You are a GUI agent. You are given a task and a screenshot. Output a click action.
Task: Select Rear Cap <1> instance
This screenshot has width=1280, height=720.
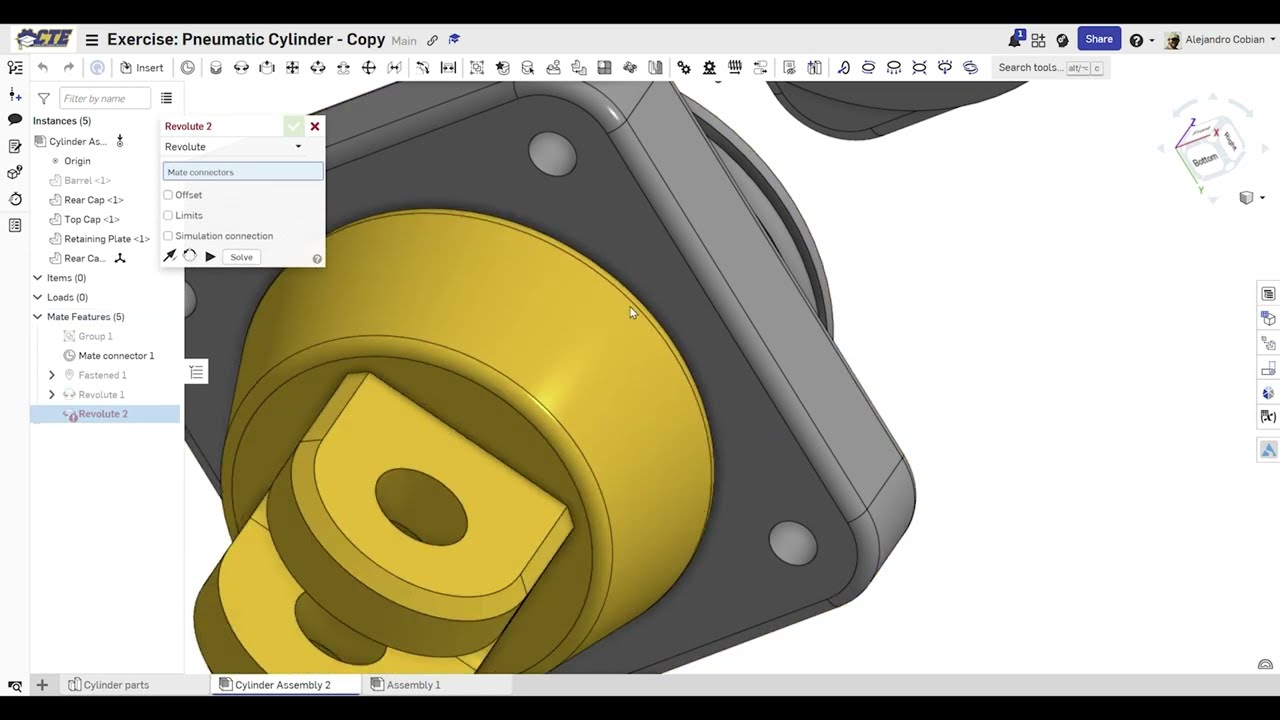[x=94, y=200]
